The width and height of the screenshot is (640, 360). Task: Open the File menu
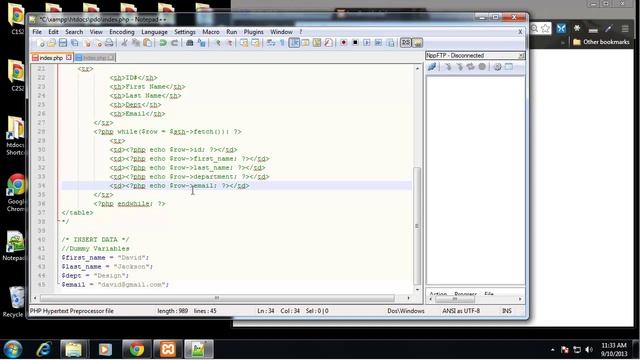37,32
